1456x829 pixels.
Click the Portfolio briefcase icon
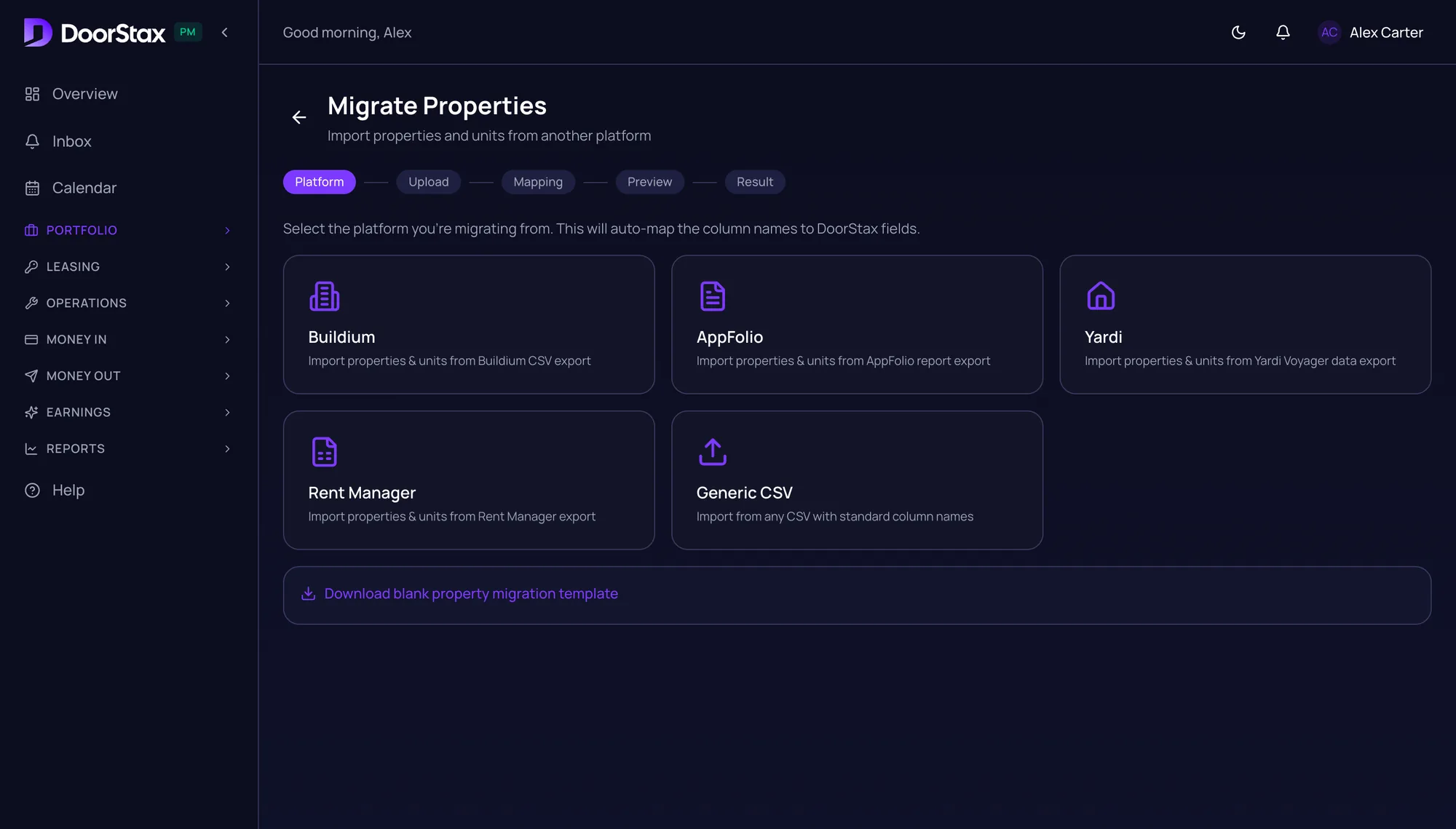click(31, 230)
